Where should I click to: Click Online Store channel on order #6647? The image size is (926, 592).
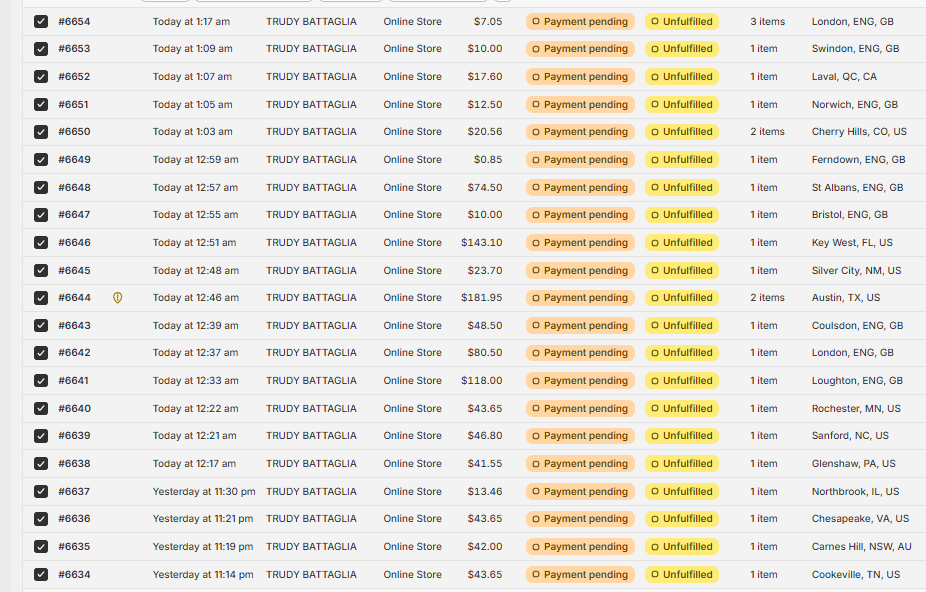412,215
